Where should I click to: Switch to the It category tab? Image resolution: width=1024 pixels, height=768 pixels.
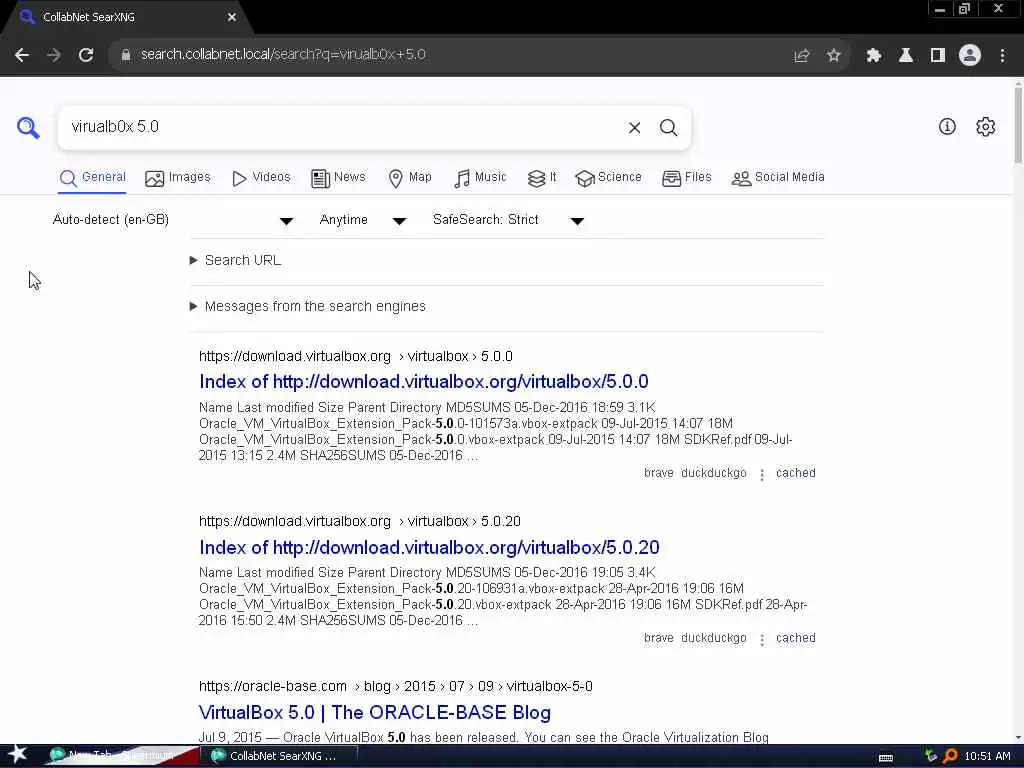(542, 178)
